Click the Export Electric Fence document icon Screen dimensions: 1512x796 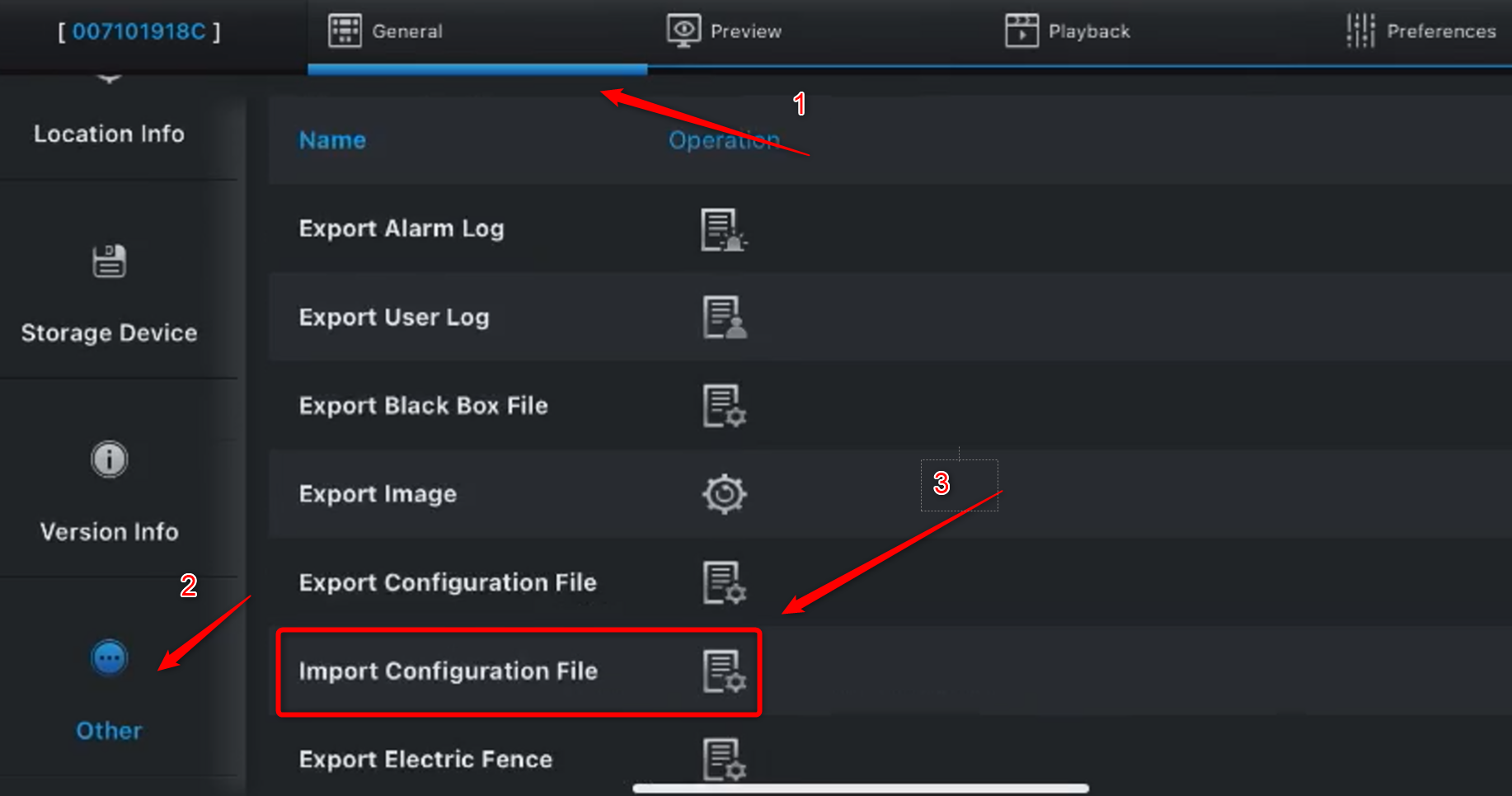tap(724, 759)
